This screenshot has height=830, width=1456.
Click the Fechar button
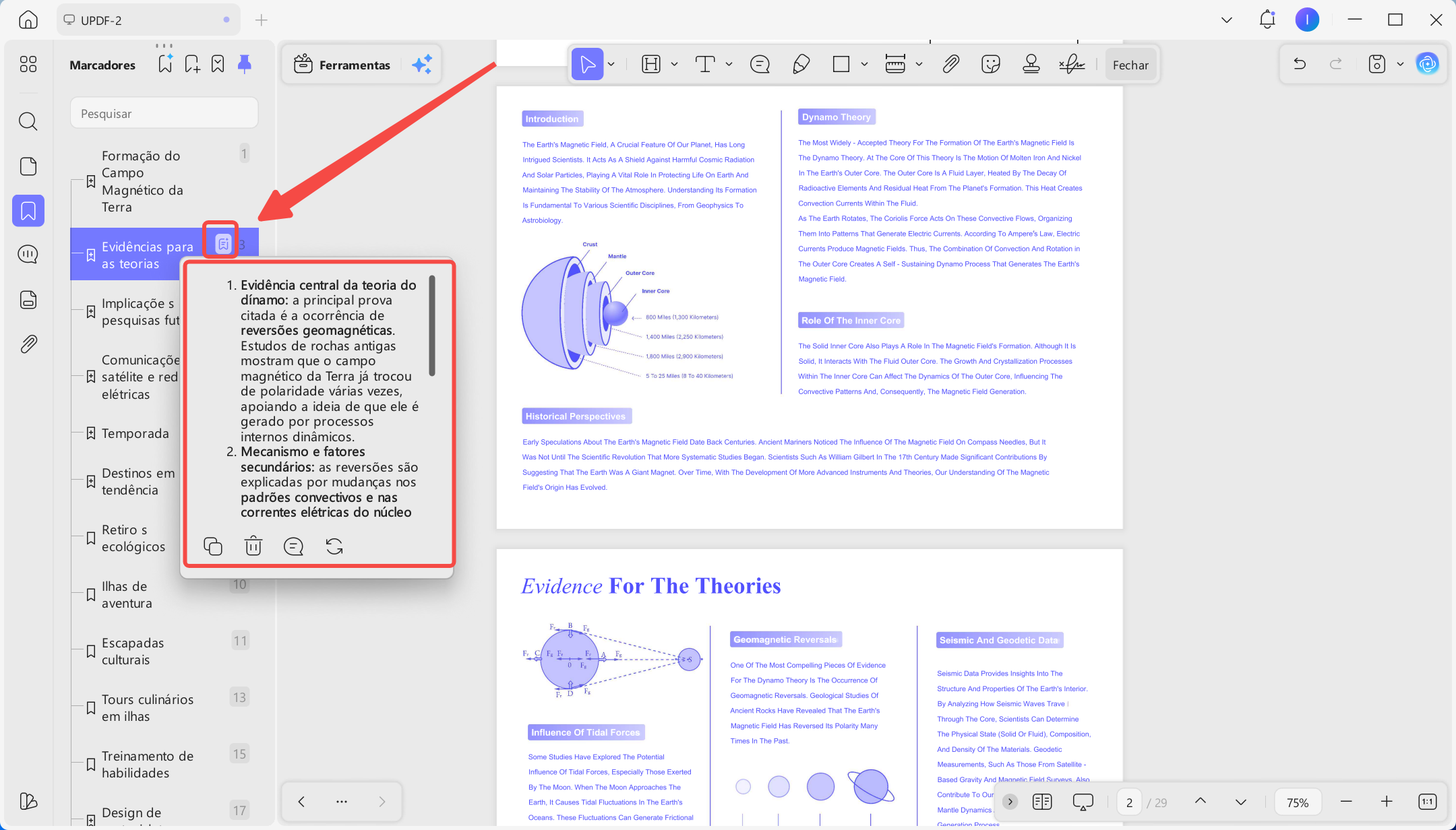click(x=1130, y=65)
